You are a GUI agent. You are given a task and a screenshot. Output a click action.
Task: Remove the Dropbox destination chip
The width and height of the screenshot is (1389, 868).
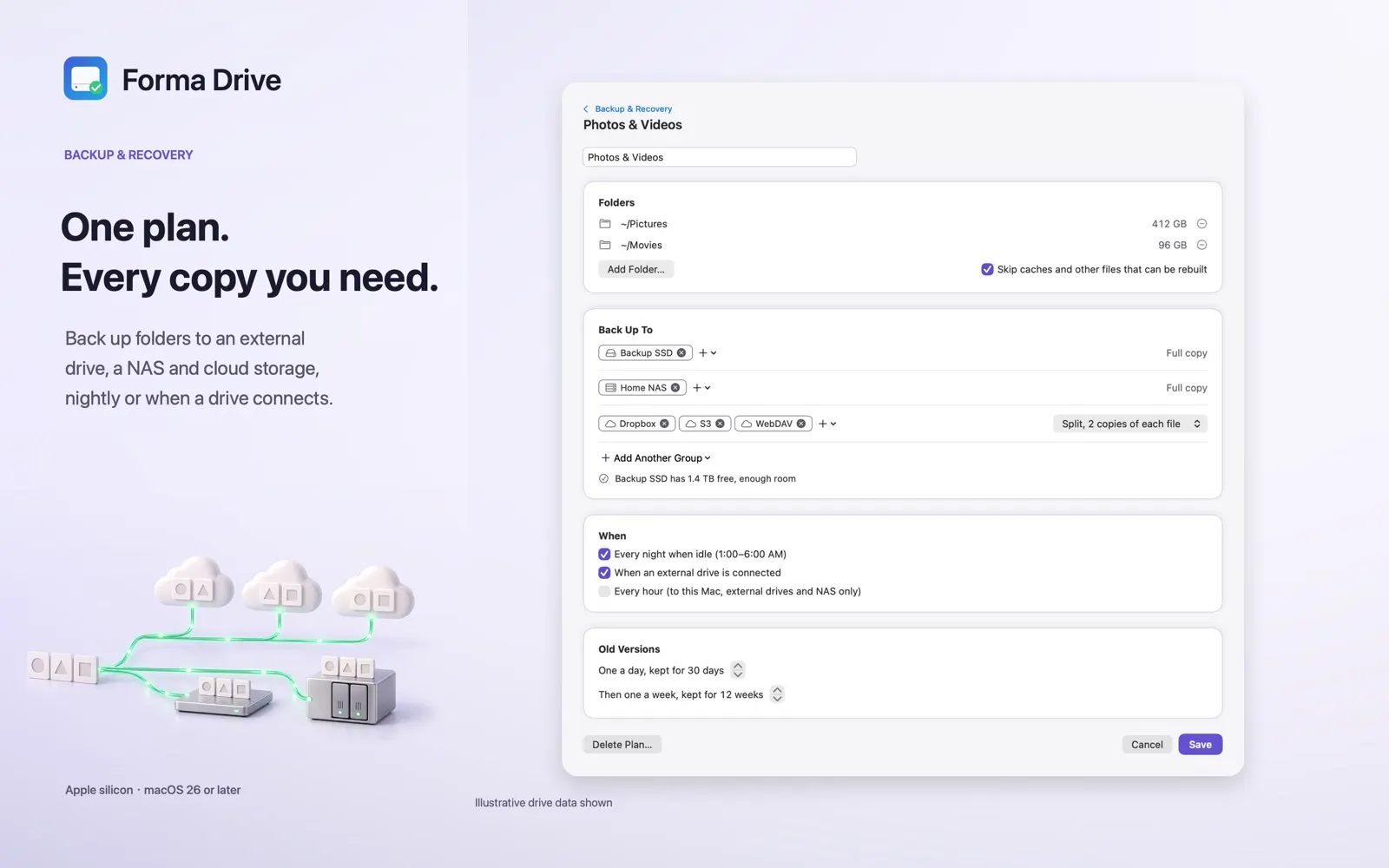pos(664,424)
